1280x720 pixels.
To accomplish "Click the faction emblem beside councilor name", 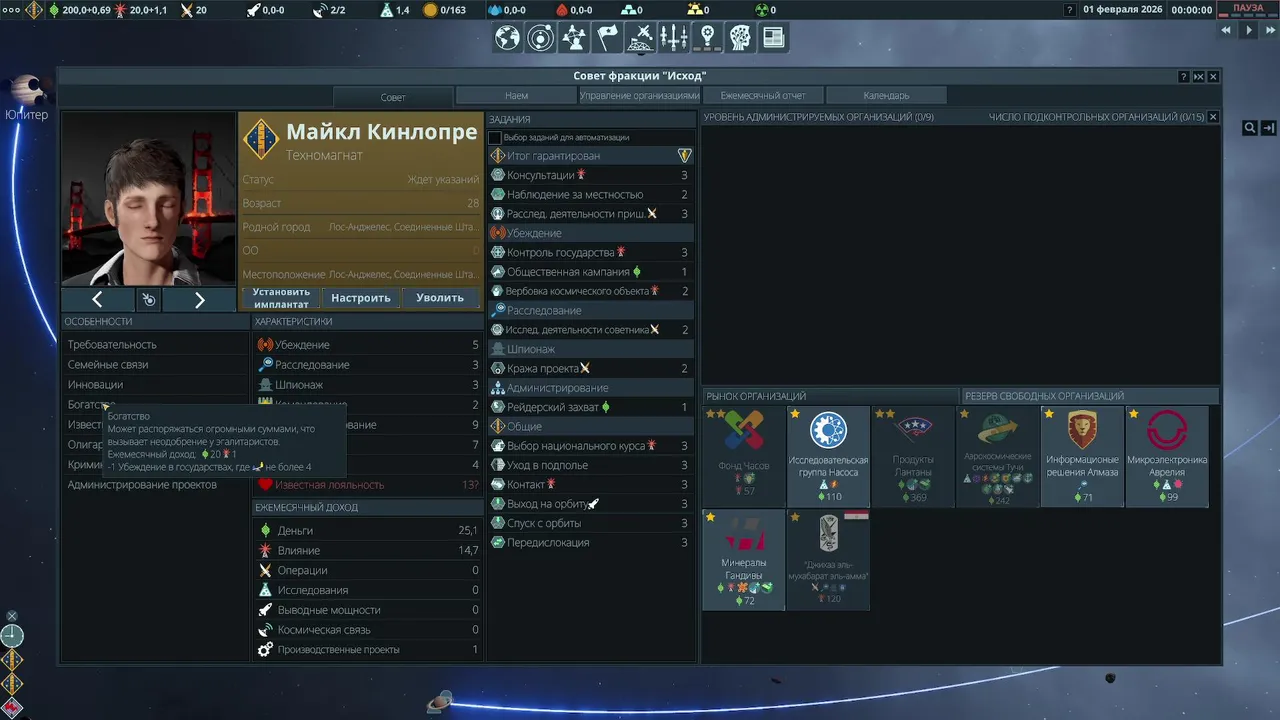I will pos(261,139).
